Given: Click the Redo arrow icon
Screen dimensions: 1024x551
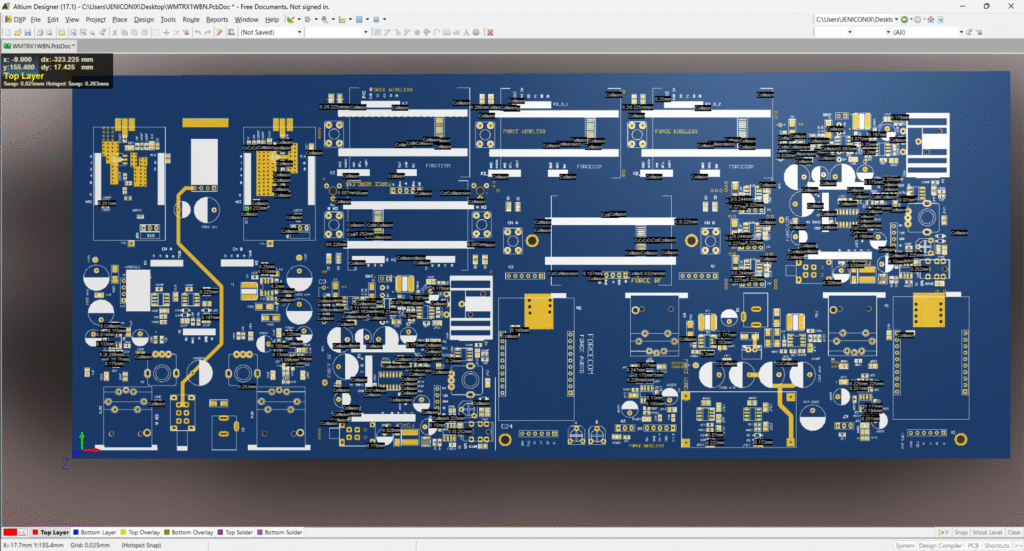Looking at the screenshot, I should click(209, 32).
